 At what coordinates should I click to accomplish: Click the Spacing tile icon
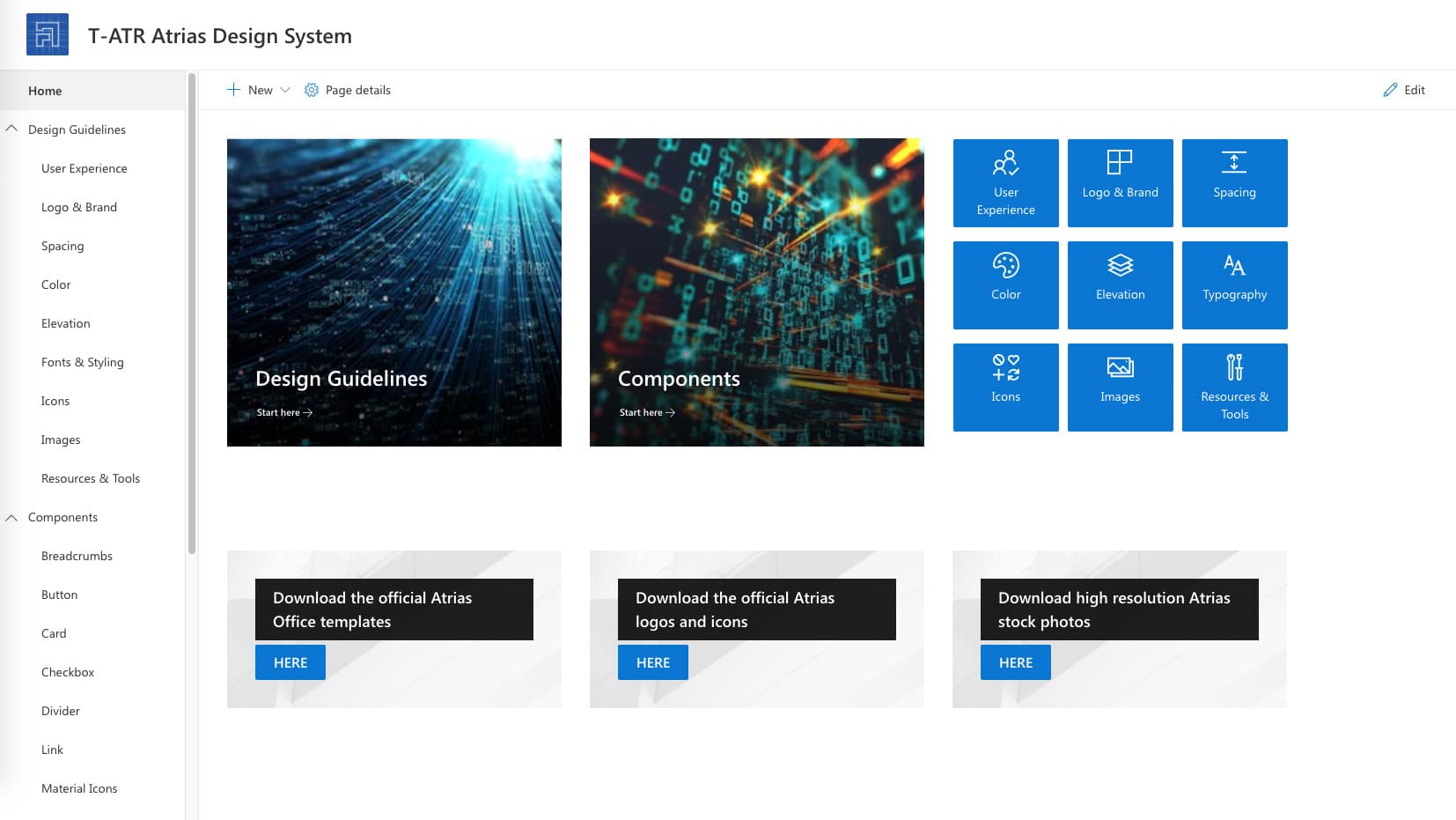1234,163
